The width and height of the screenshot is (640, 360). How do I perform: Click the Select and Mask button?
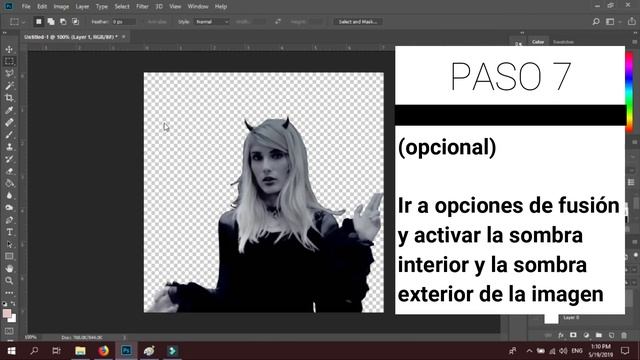pos(358,22)
